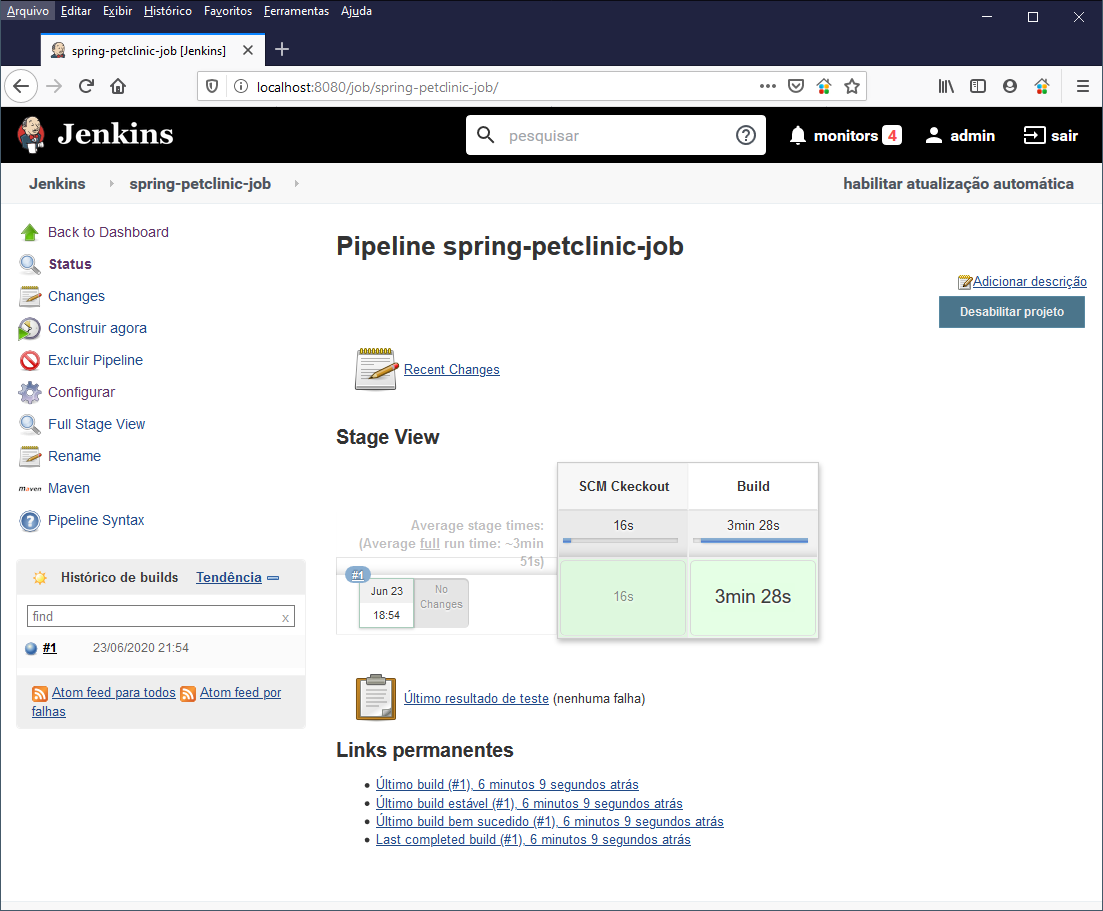Click the Firefox reload page icon
The image size is (1103, 911).
point(86,86)
